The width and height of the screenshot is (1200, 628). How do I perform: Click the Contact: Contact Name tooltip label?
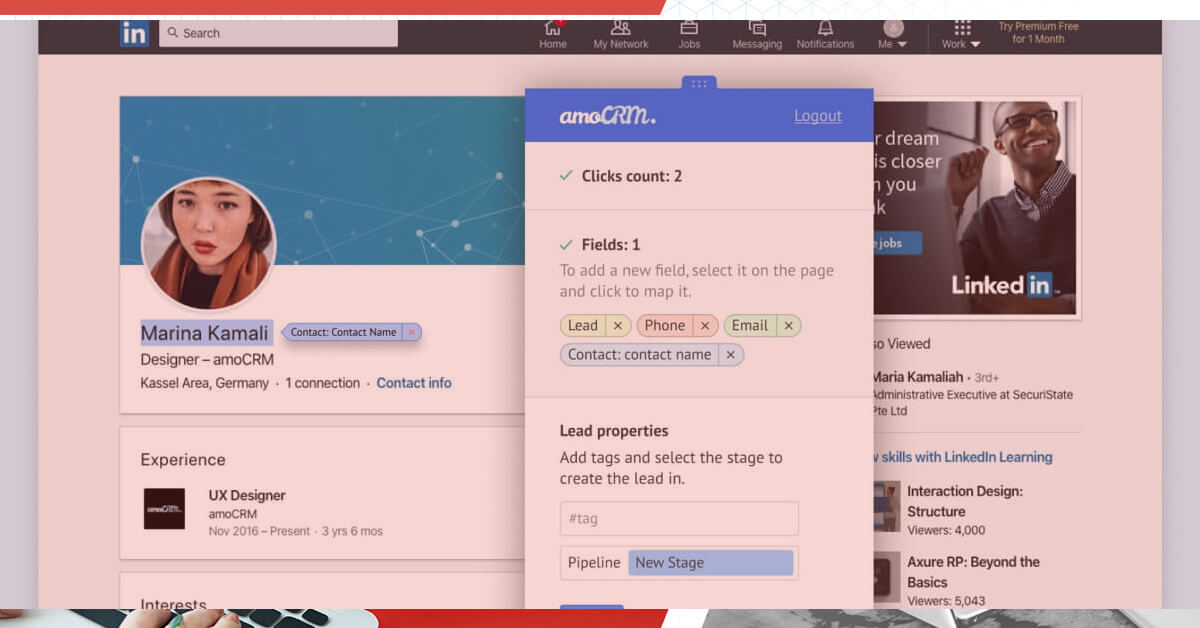click(343, 332)
